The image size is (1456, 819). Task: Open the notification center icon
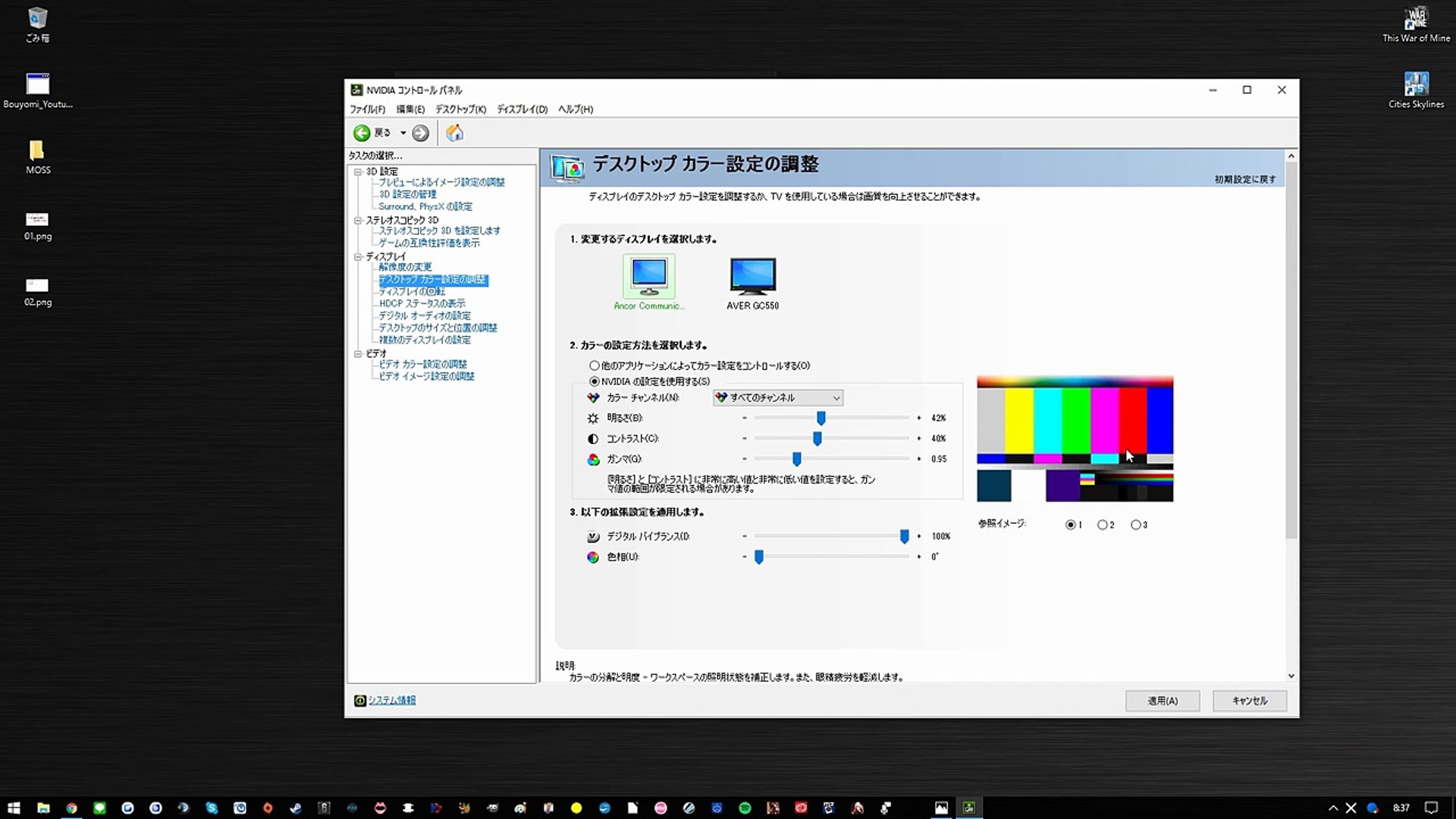pyautogui.click(x=1431, y=808)
